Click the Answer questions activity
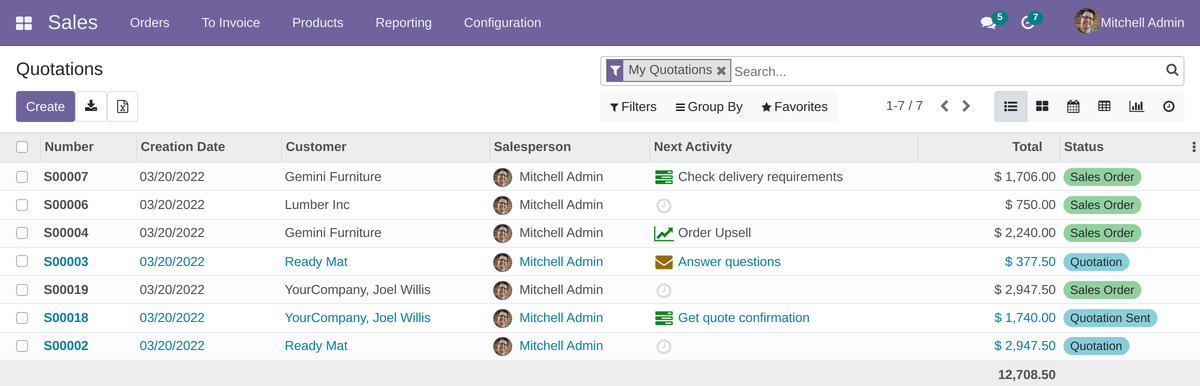1200x386 pixels. coord(729,262)
